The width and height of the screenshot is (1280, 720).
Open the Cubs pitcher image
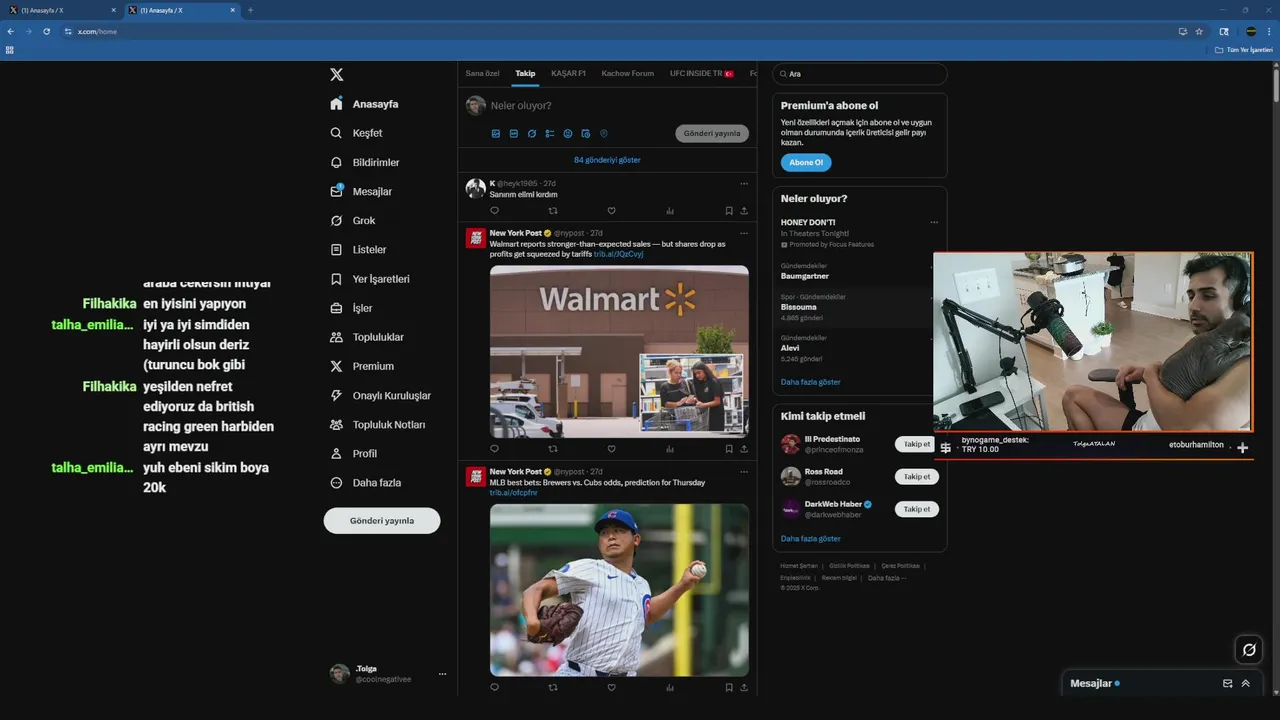coord(619,589)
